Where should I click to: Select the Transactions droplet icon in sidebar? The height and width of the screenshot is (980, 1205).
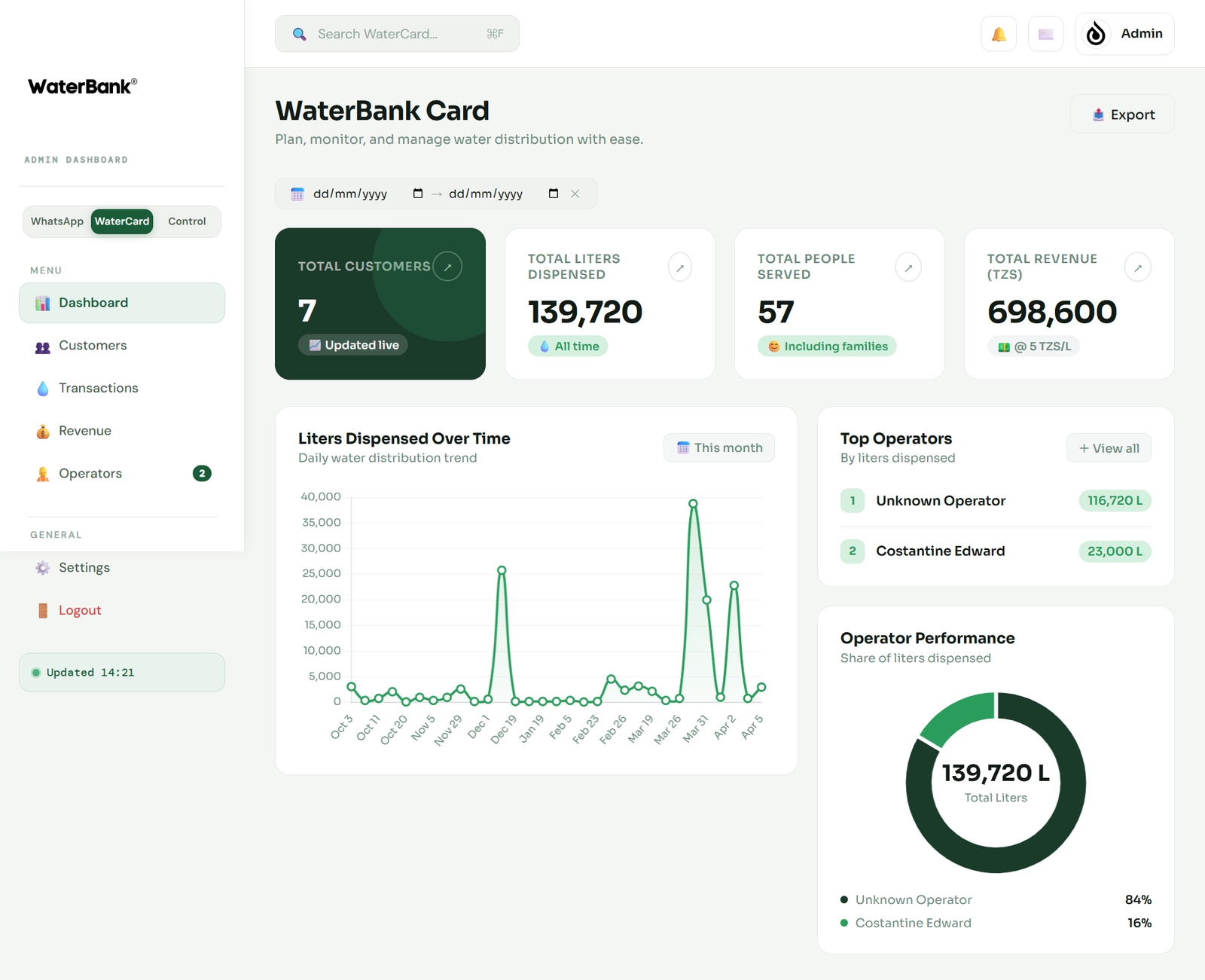[42, 387]
